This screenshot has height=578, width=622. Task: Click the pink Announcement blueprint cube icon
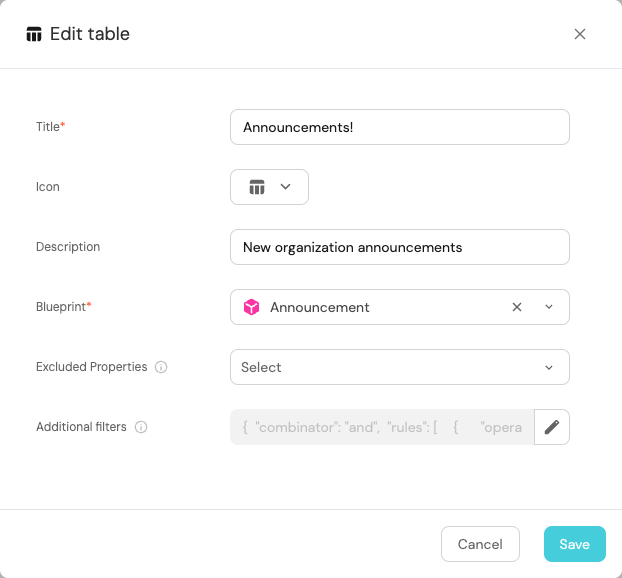252,307
